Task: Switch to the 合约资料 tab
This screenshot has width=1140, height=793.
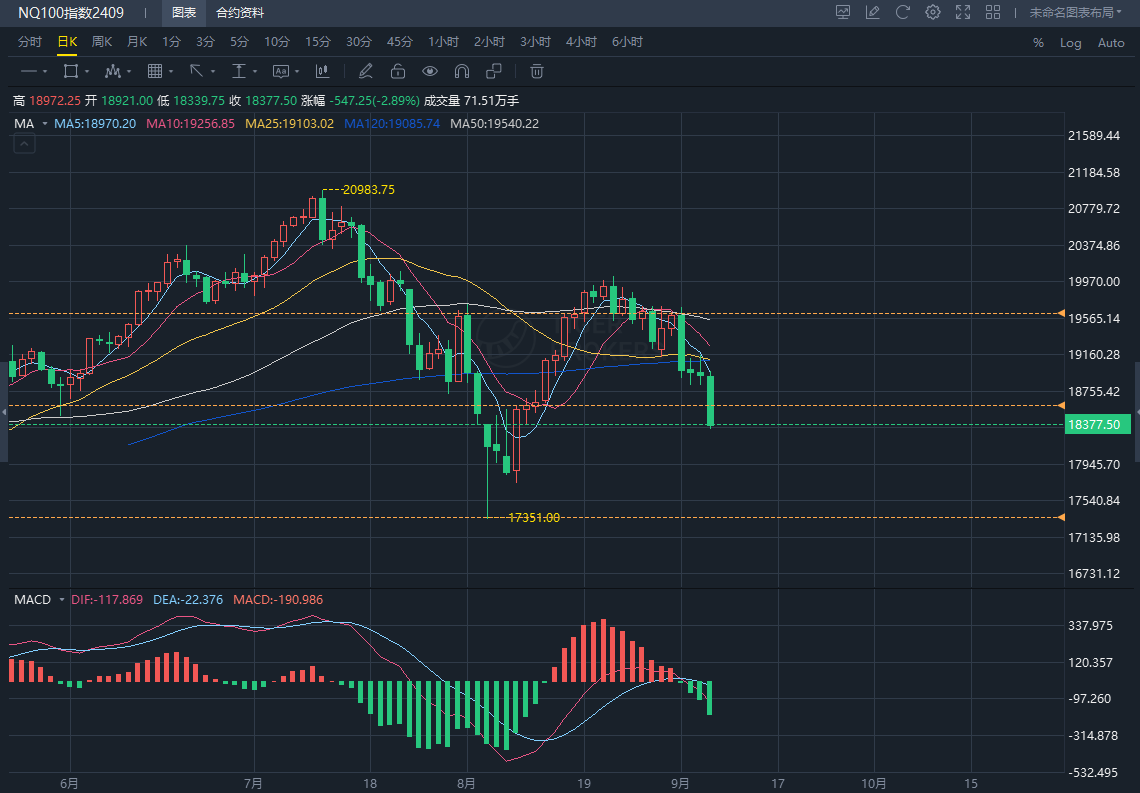Action: tap(240, 13)
